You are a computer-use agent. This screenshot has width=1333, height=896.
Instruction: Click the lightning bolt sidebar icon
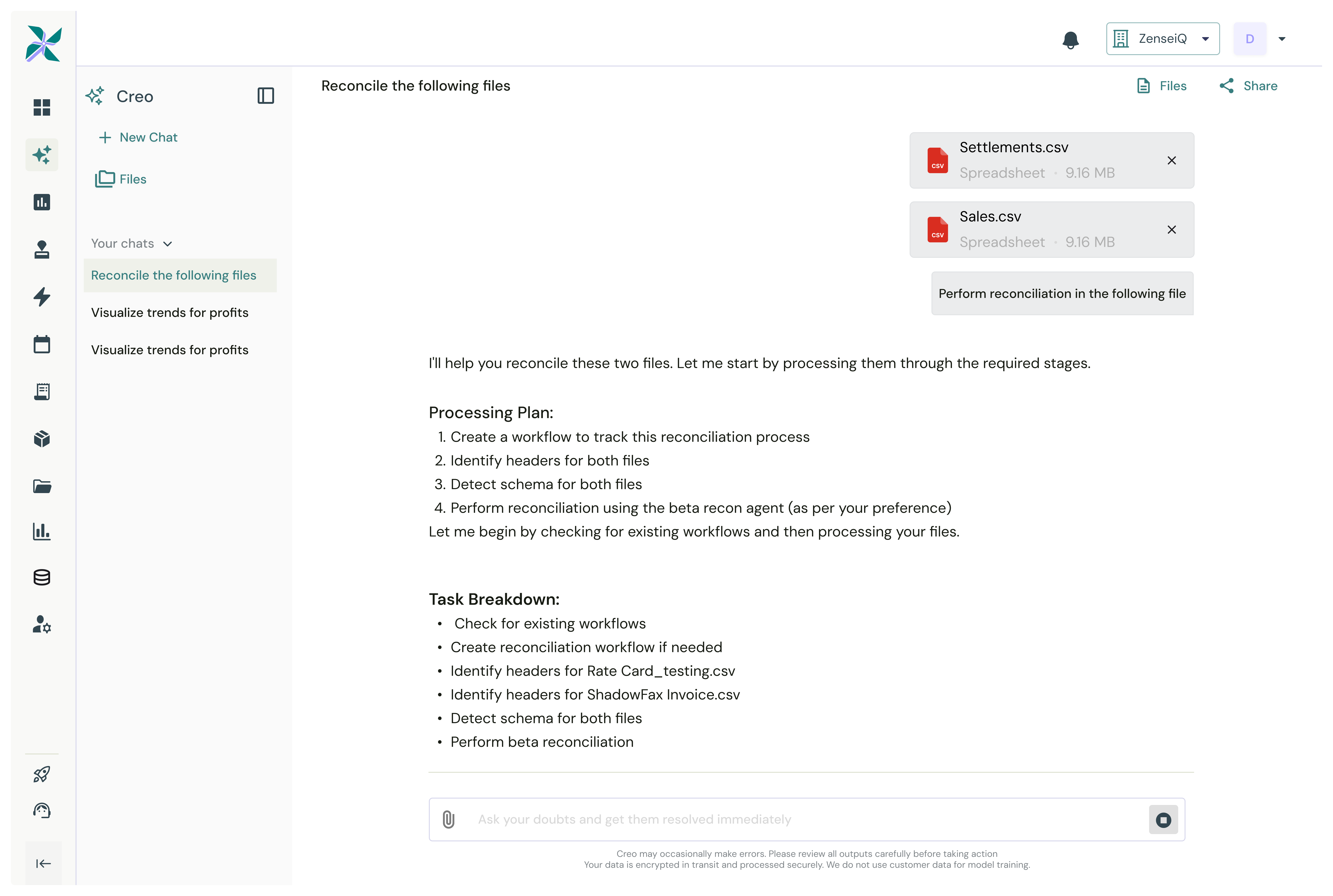coord(42,297)
